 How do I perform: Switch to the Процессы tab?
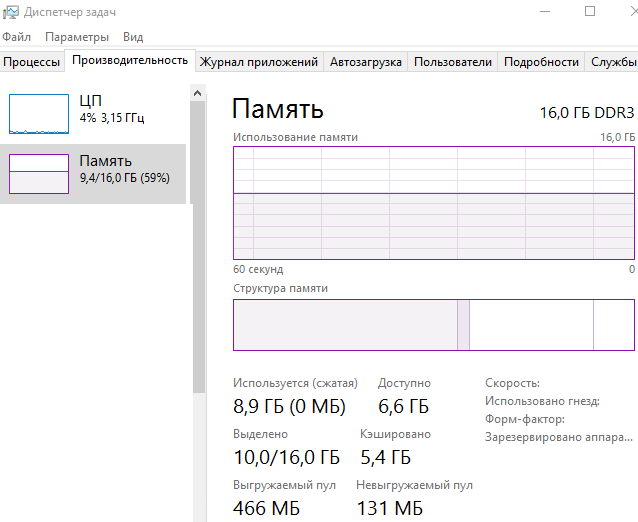32,62
